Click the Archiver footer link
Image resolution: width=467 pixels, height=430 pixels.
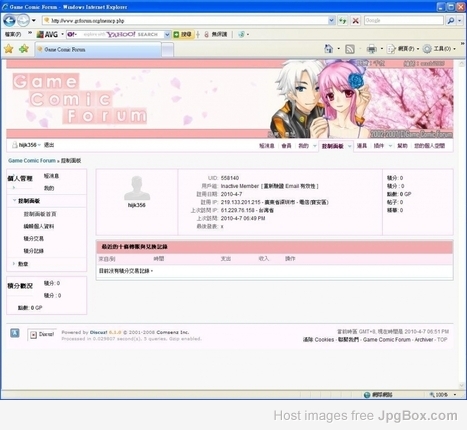point(424,340)
